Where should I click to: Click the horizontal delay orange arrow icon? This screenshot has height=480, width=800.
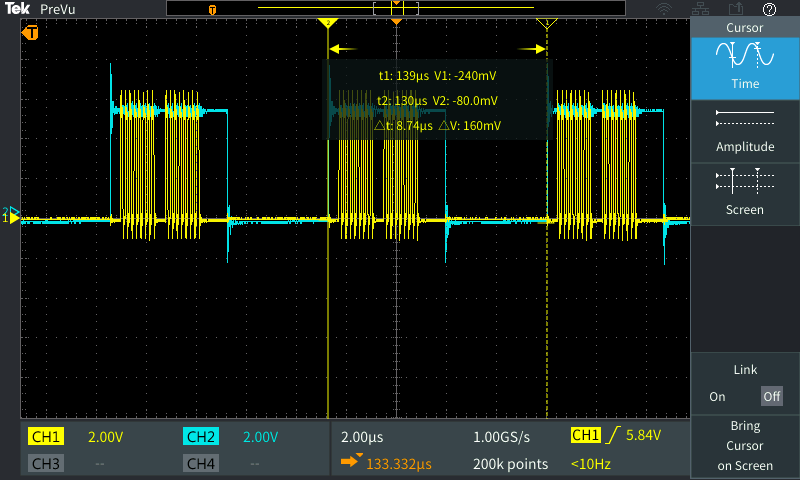[x=352, y=461]
